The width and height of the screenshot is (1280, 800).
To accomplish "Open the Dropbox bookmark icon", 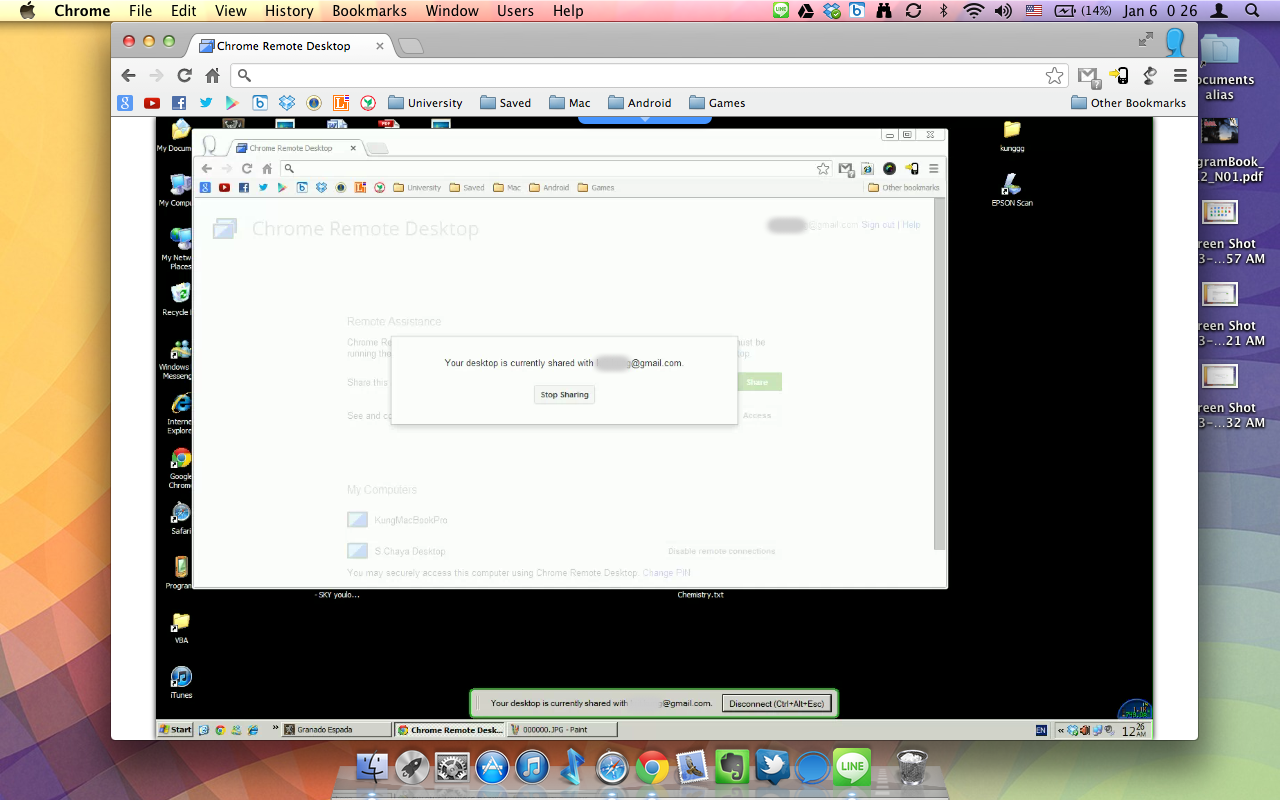I will point(287,103).
